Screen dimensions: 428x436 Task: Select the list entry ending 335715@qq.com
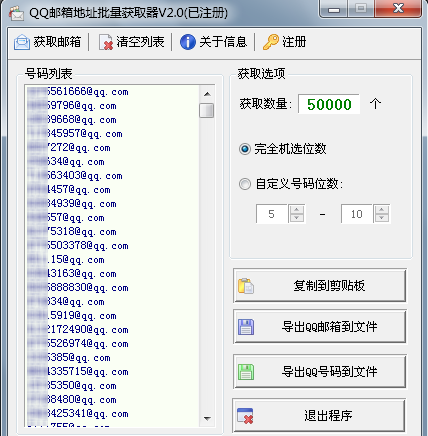click(x=78, y=372)
